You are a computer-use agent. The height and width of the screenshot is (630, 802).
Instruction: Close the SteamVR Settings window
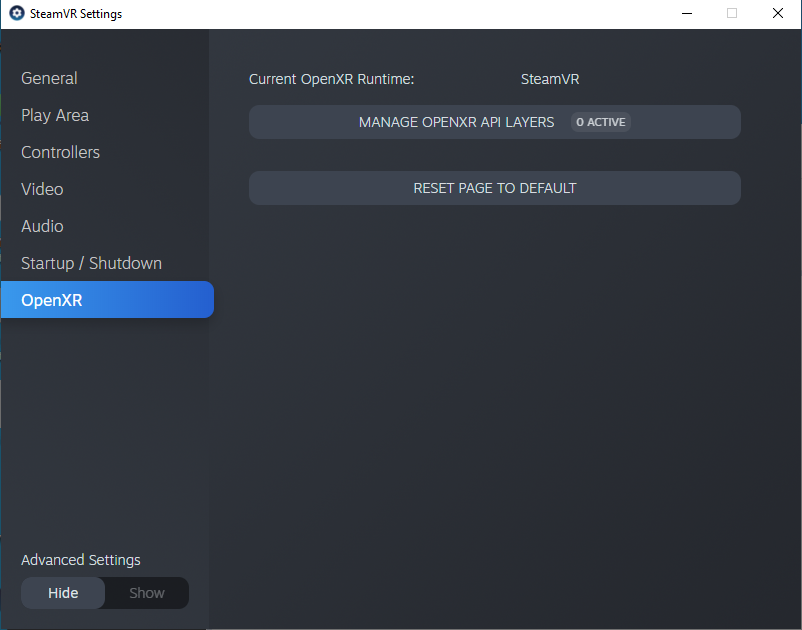777,13
